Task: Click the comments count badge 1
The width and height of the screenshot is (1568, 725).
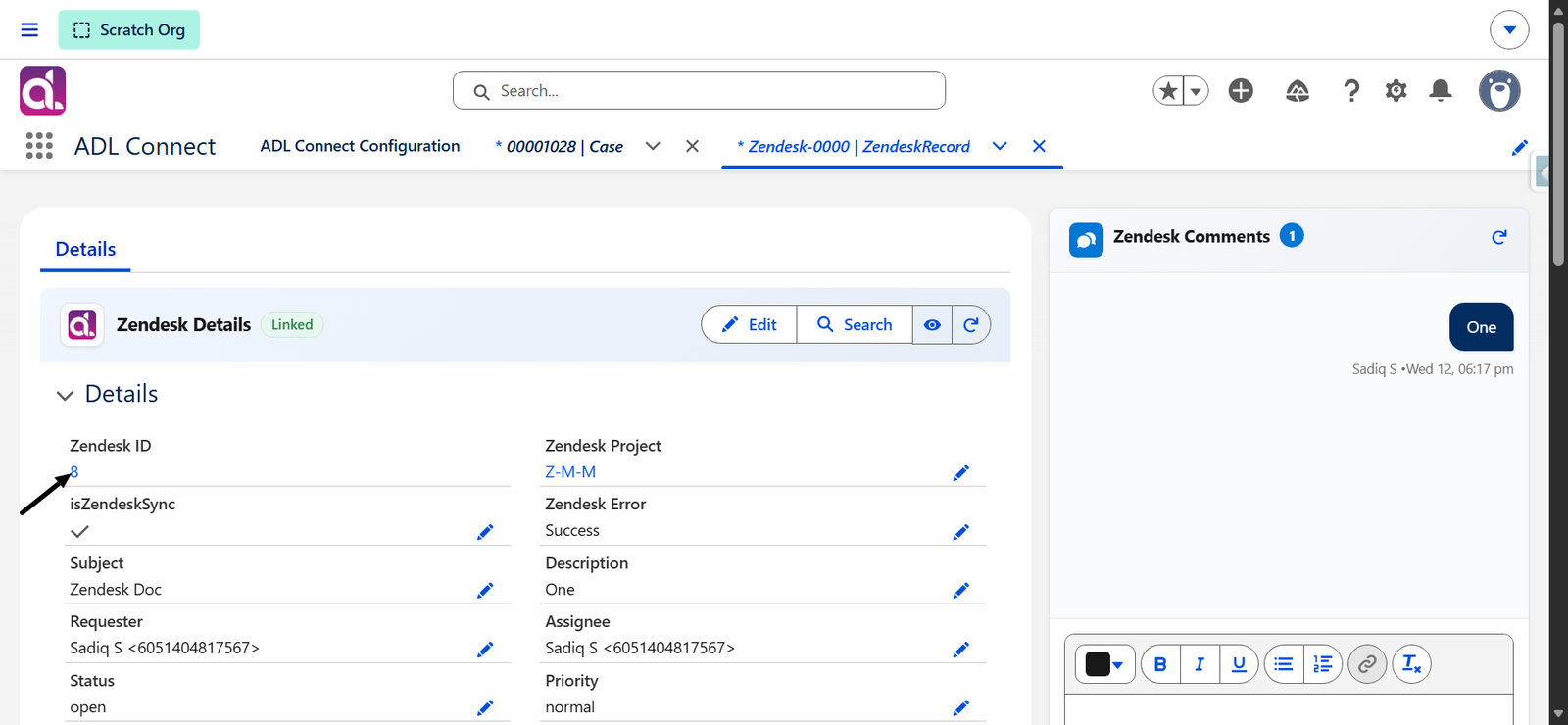Action: (1292, 236)
